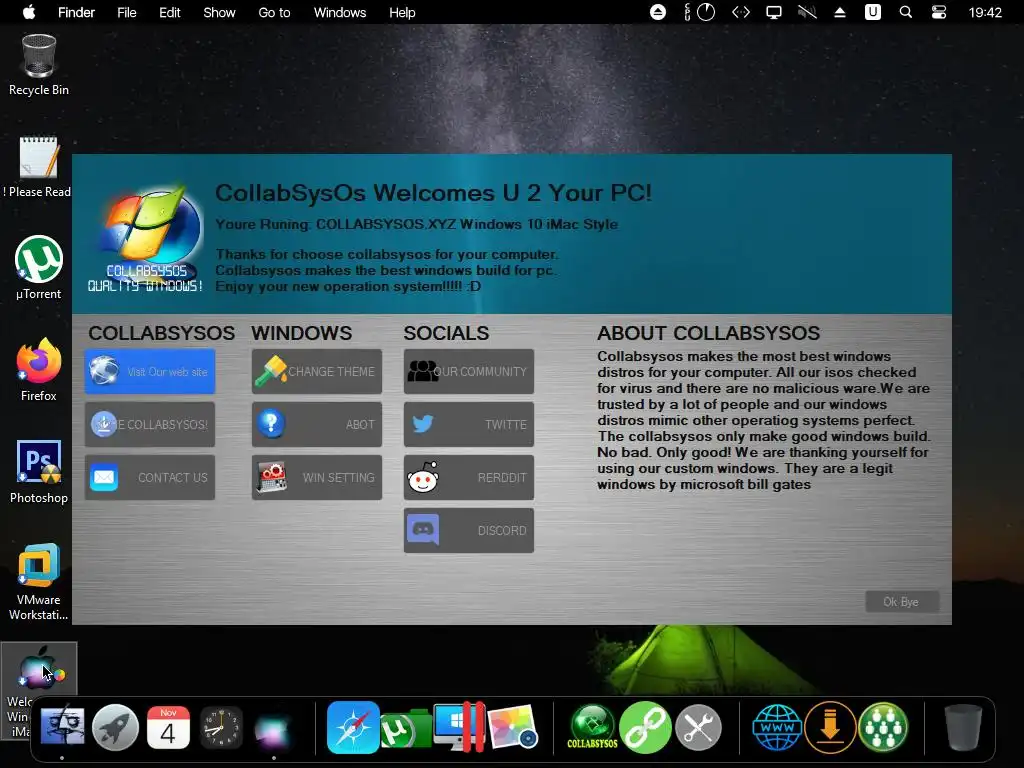Open the Edit menu
This screenshot has height=768, width=1024.
click(170, 12)
